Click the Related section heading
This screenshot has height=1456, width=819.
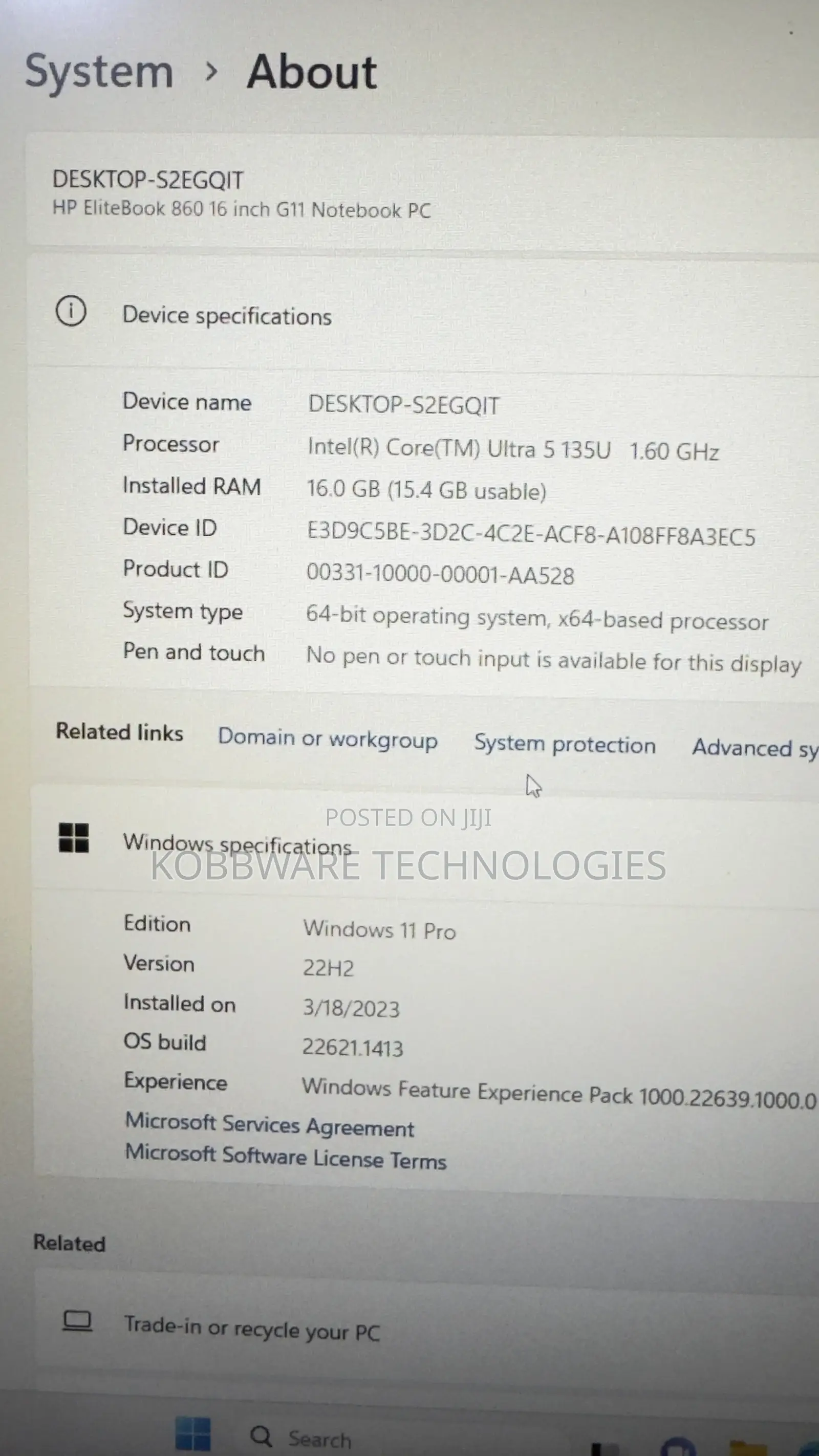tap(70, 1243)
